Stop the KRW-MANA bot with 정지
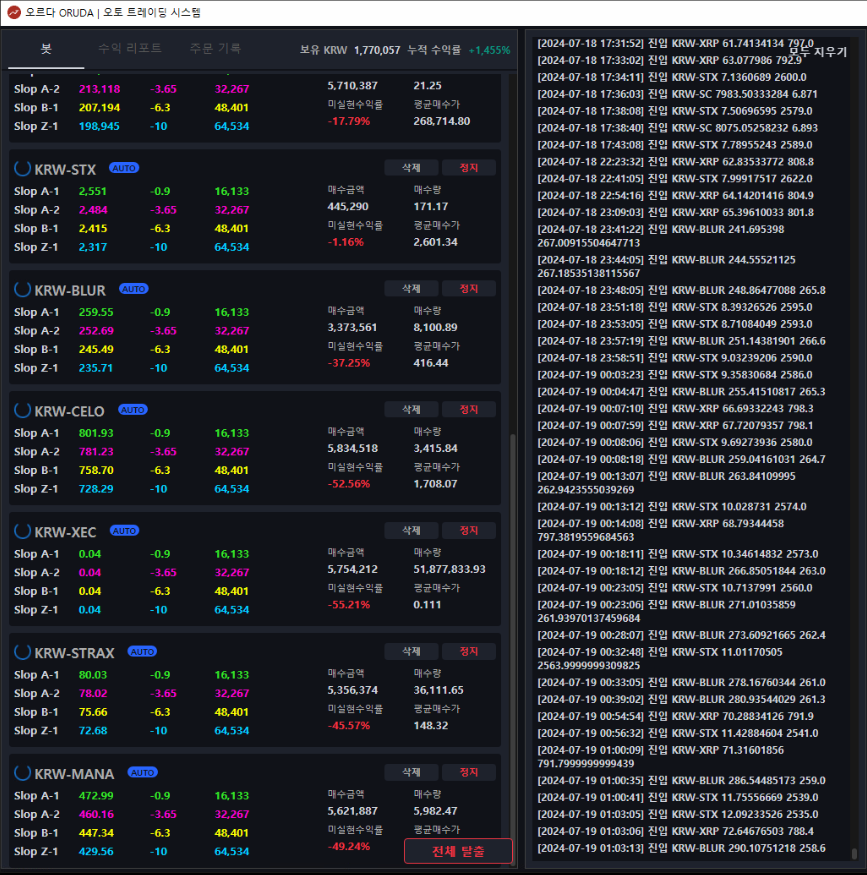Viewport: 867px width, 875px height. [469, 772]
